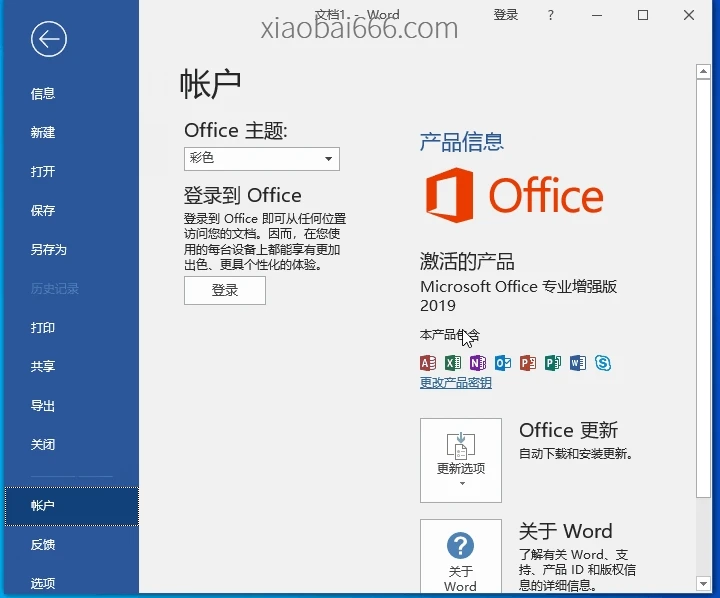Click Sign in link in title bar

pyautogui.click(x=506, y=15)
